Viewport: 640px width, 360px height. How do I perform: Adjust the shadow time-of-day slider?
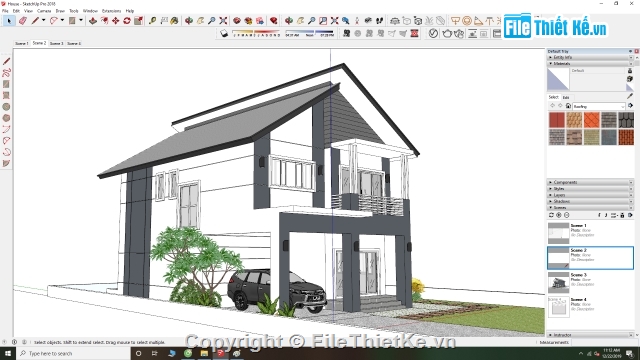(309, 32)
